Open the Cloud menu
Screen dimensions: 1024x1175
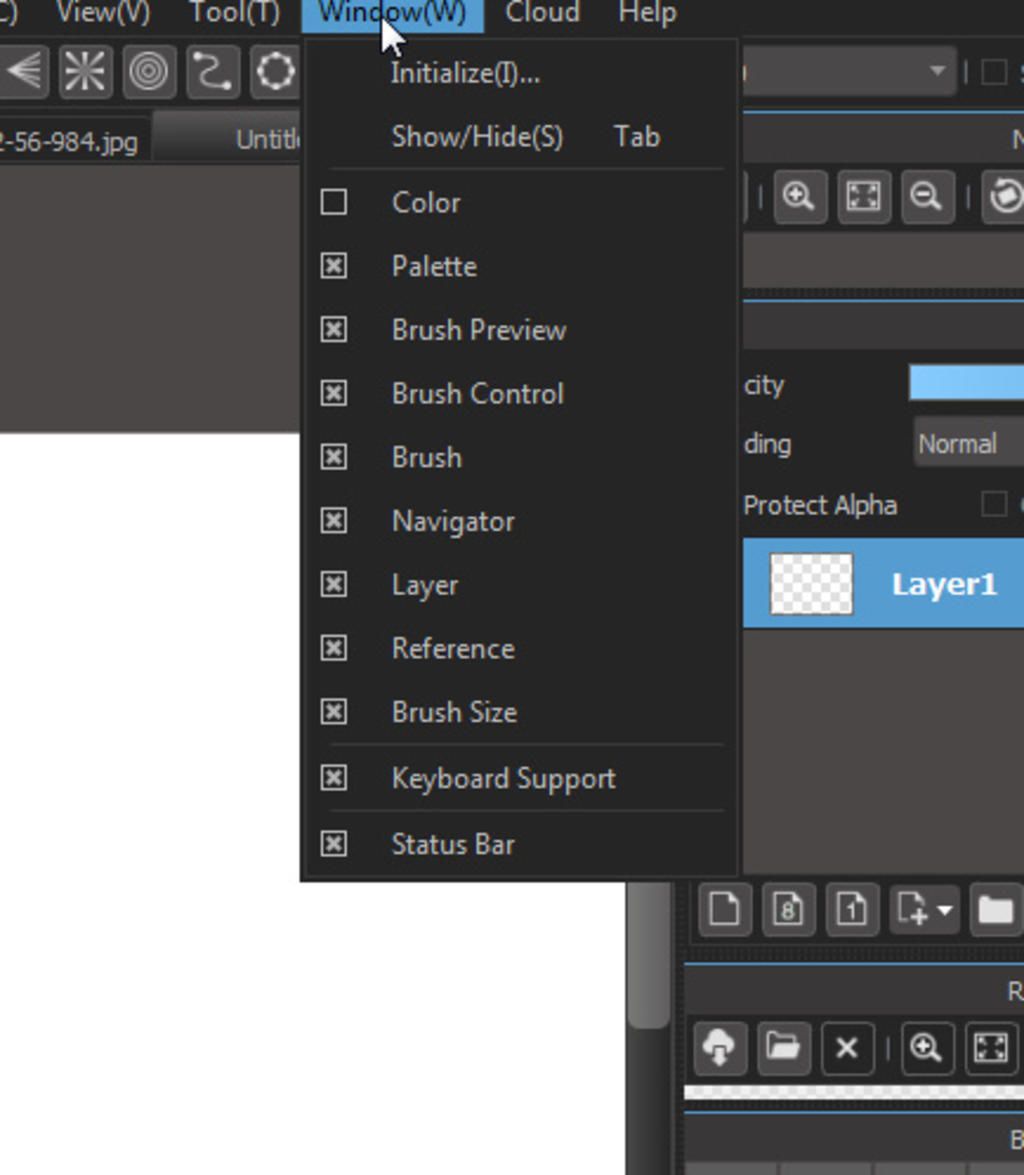tap(542, 13)
